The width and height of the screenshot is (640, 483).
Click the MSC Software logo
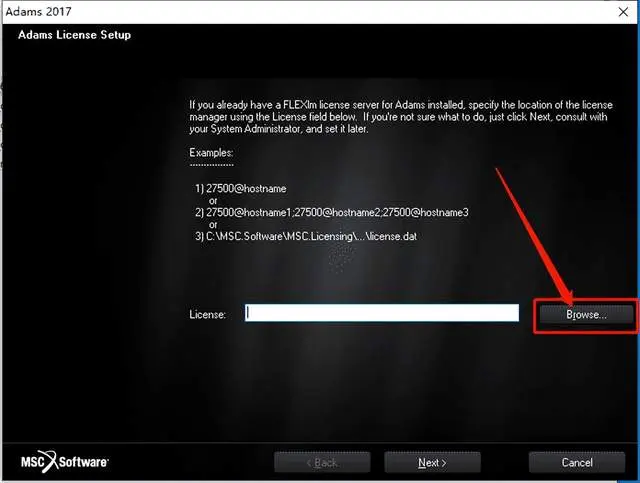click(x=64, y=461)
